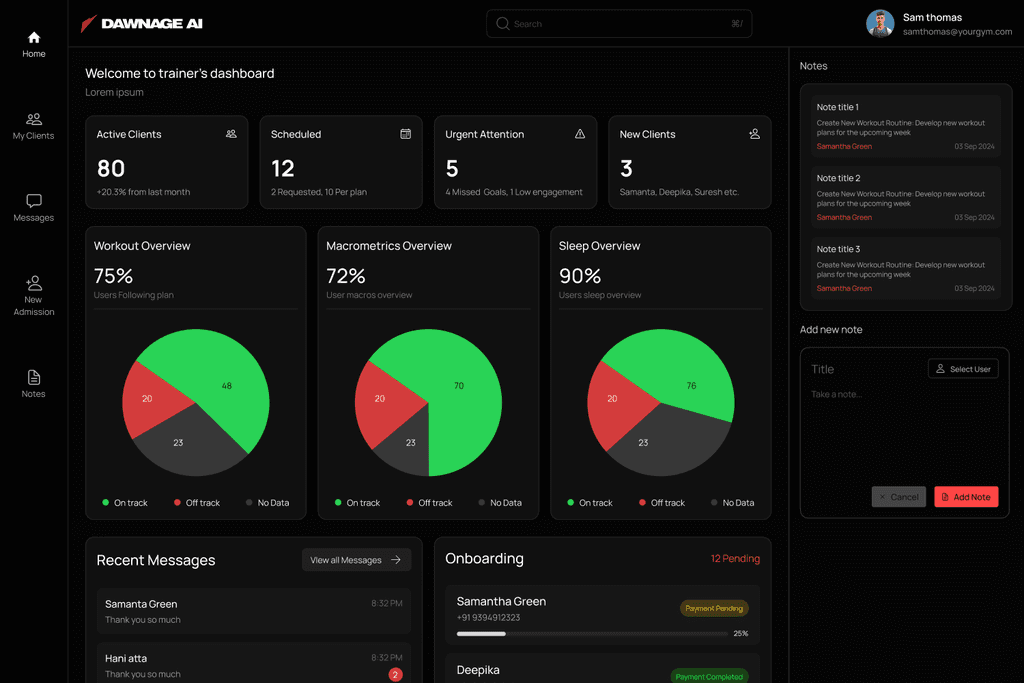Open the Scheduled card showing 12
The width and height of the screenshot is (1024, 683).
[x=341, y=163]
